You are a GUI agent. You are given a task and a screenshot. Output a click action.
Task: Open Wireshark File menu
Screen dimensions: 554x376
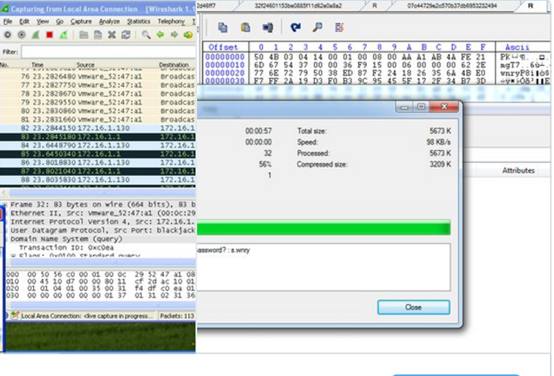click(x=8, y=22)
